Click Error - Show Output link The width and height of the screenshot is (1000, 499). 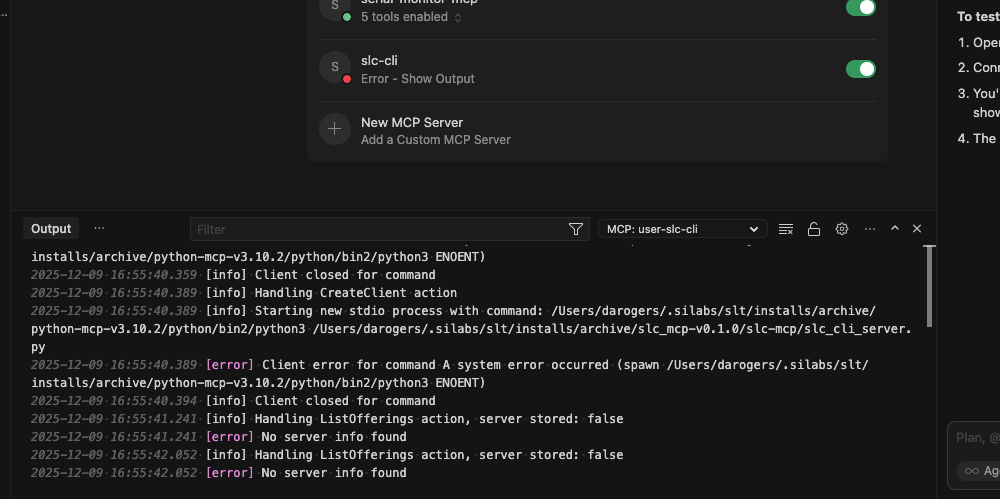418,79
